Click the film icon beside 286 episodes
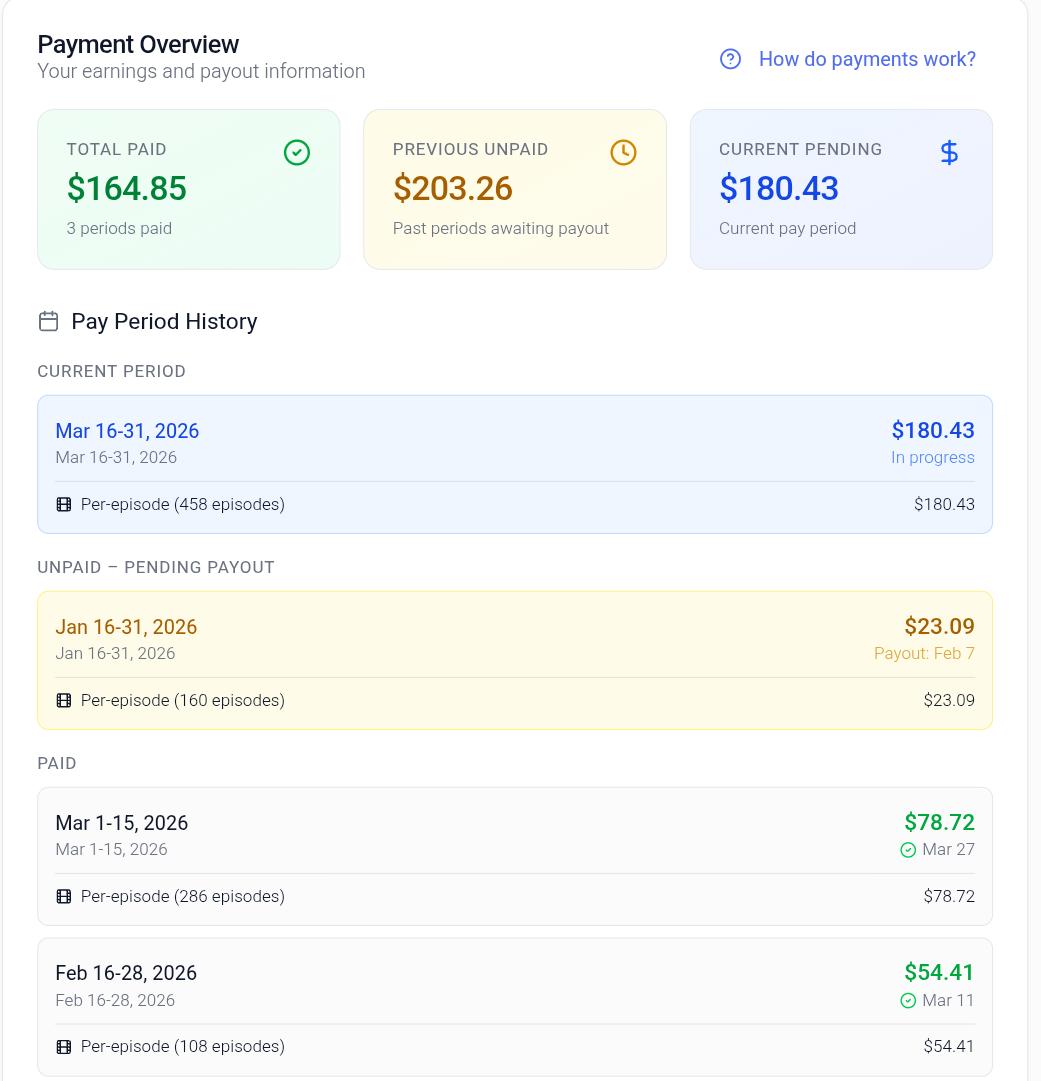This screenshot has width=1041, height=1081. pyautogui.click(x=63, y=896)
